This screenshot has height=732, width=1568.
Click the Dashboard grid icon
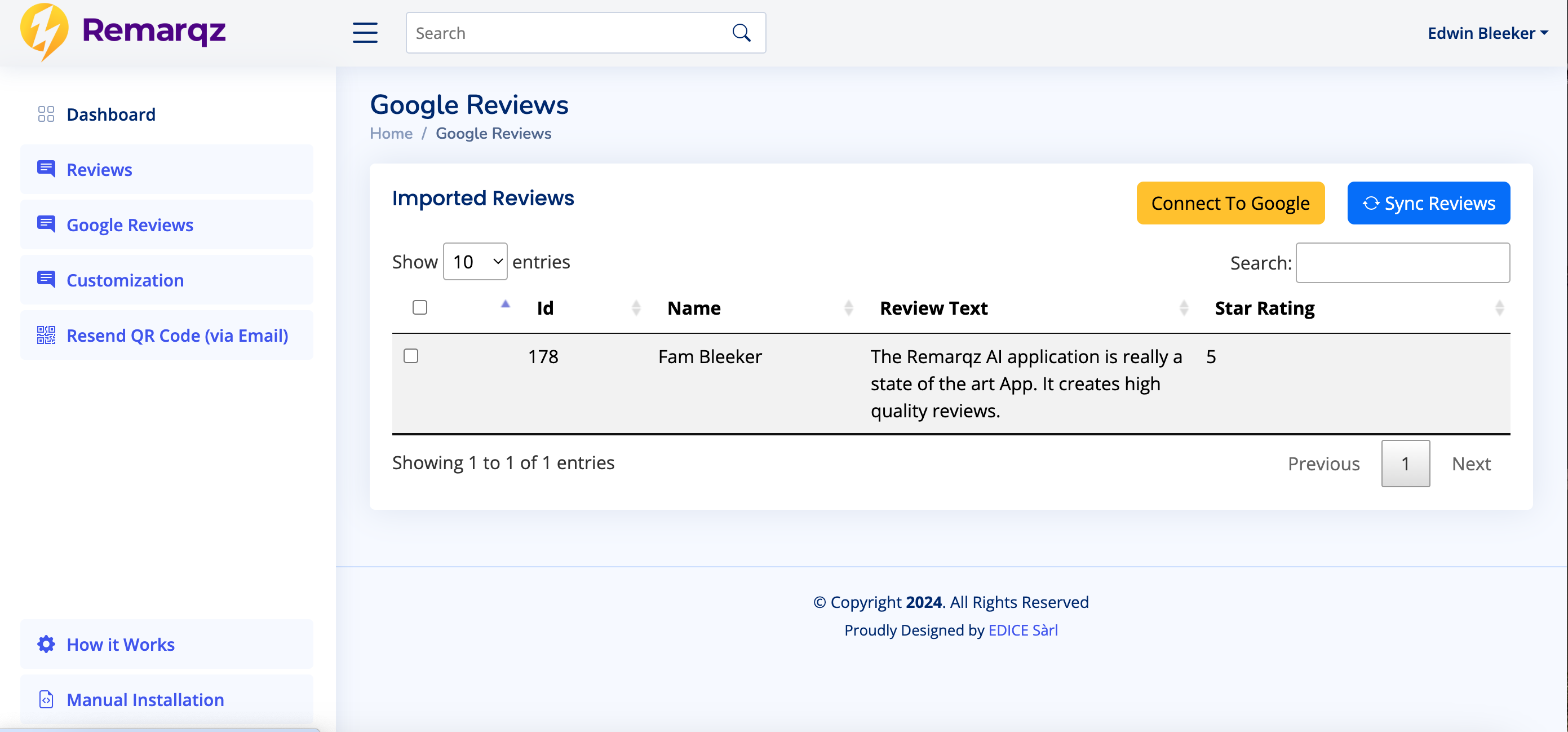(x=46, y=114)
